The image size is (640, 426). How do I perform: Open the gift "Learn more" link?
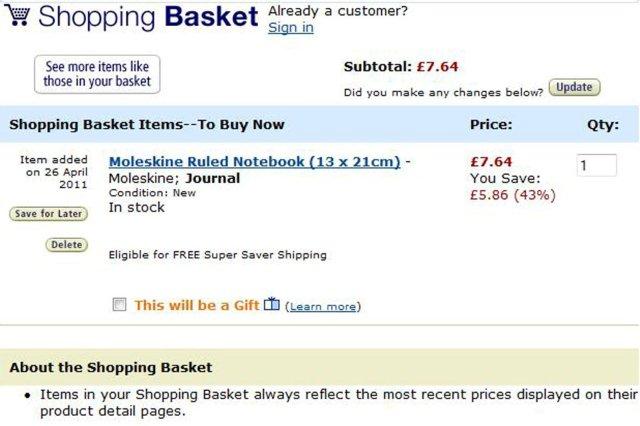322,307
